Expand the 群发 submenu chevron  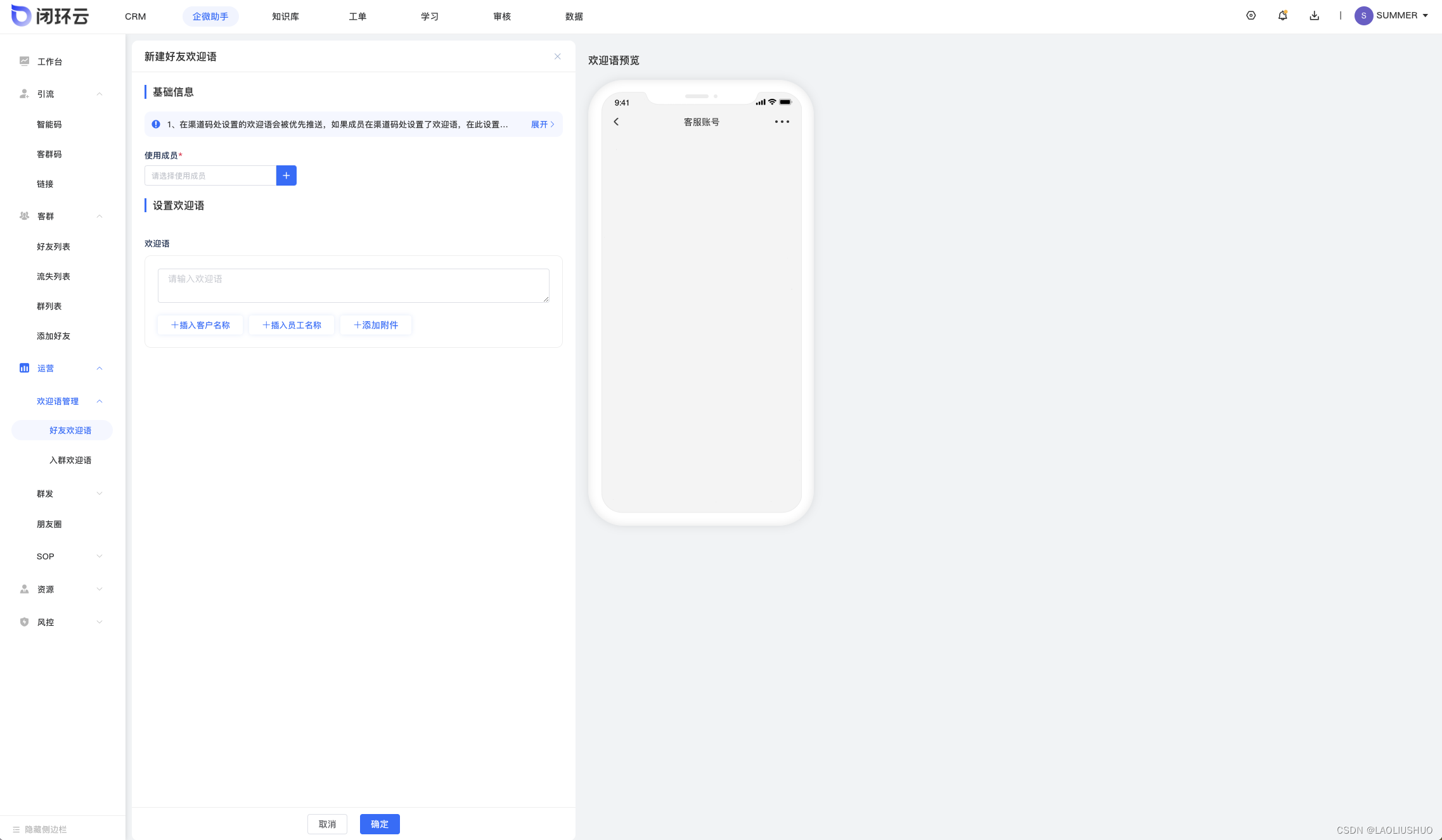[100, 493]
